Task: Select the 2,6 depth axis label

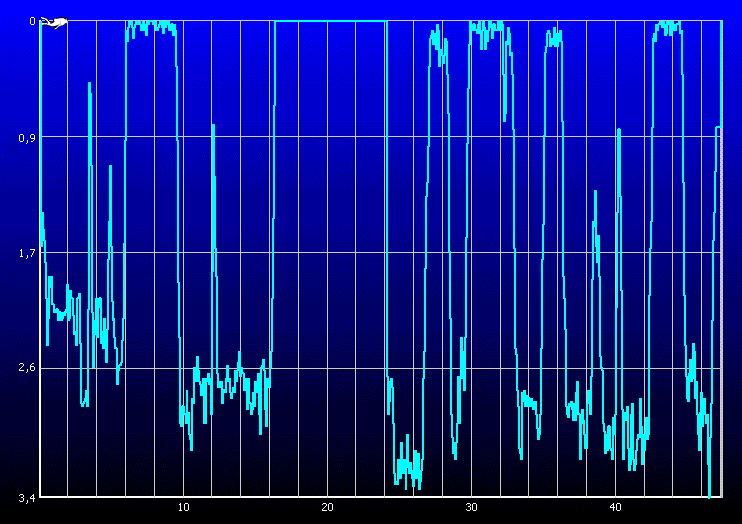Action: pos(27,368)
